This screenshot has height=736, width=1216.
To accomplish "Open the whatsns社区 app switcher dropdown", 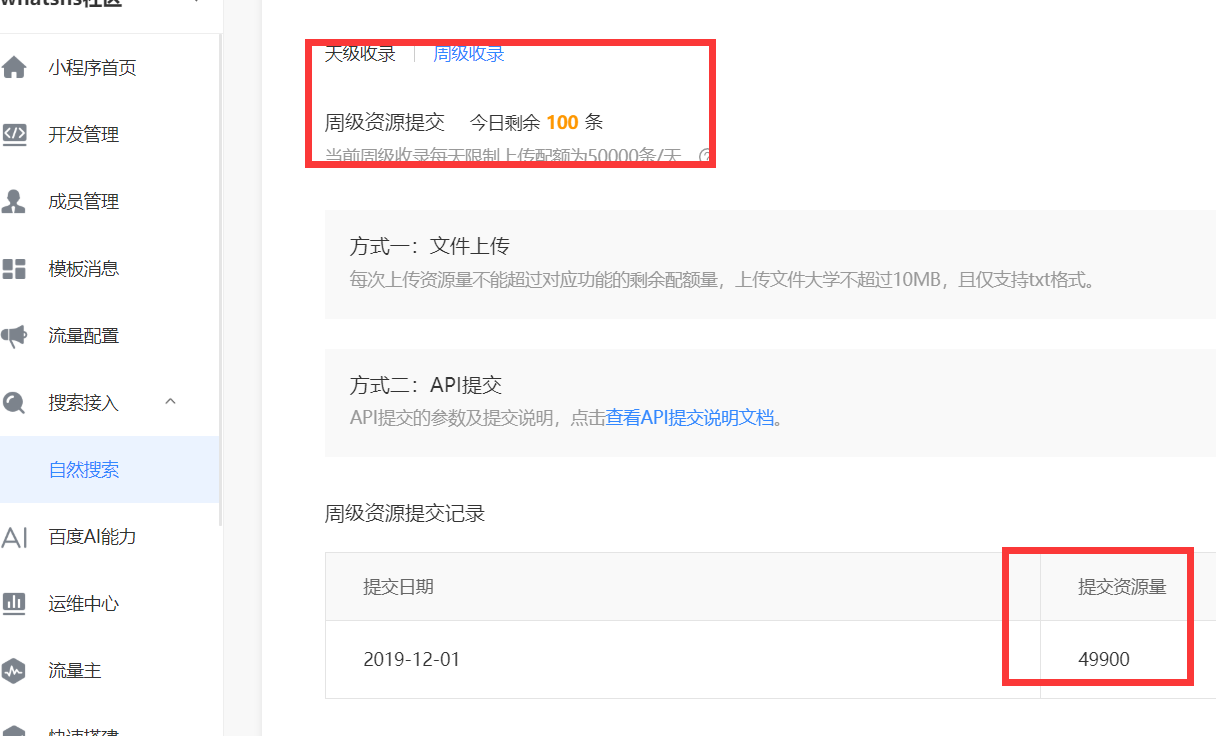I will (196, 3).
